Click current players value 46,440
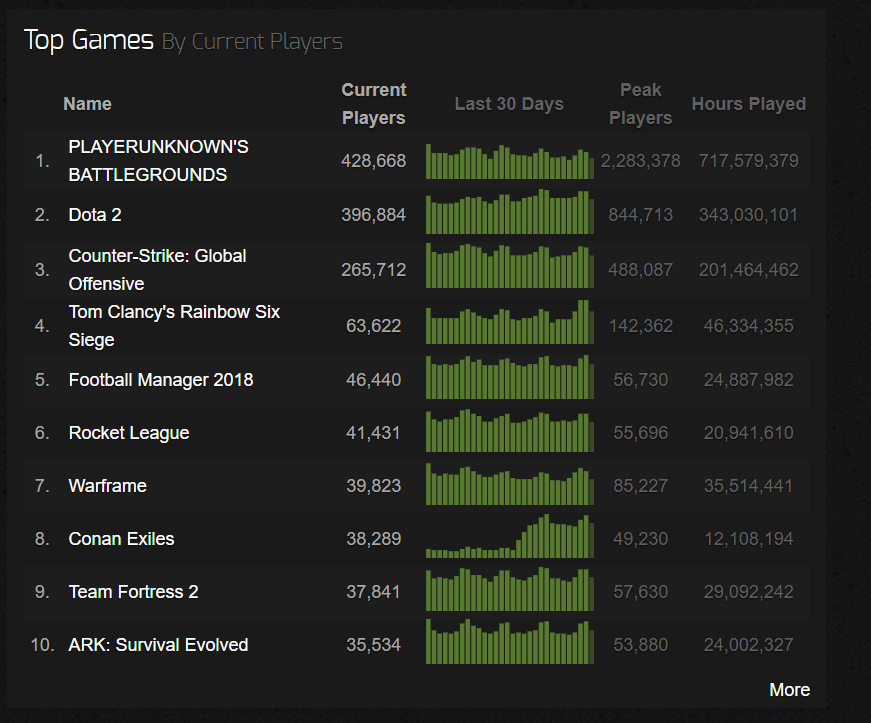This screenshot has height=723, width=871. (374, 380)
